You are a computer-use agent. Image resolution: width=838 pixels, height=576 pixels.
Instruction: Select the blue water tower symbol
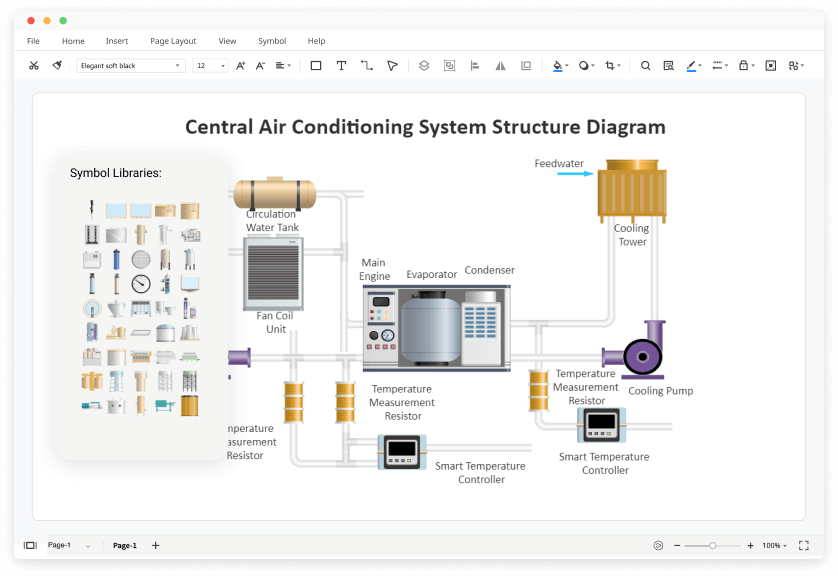(x=117, y=382)
